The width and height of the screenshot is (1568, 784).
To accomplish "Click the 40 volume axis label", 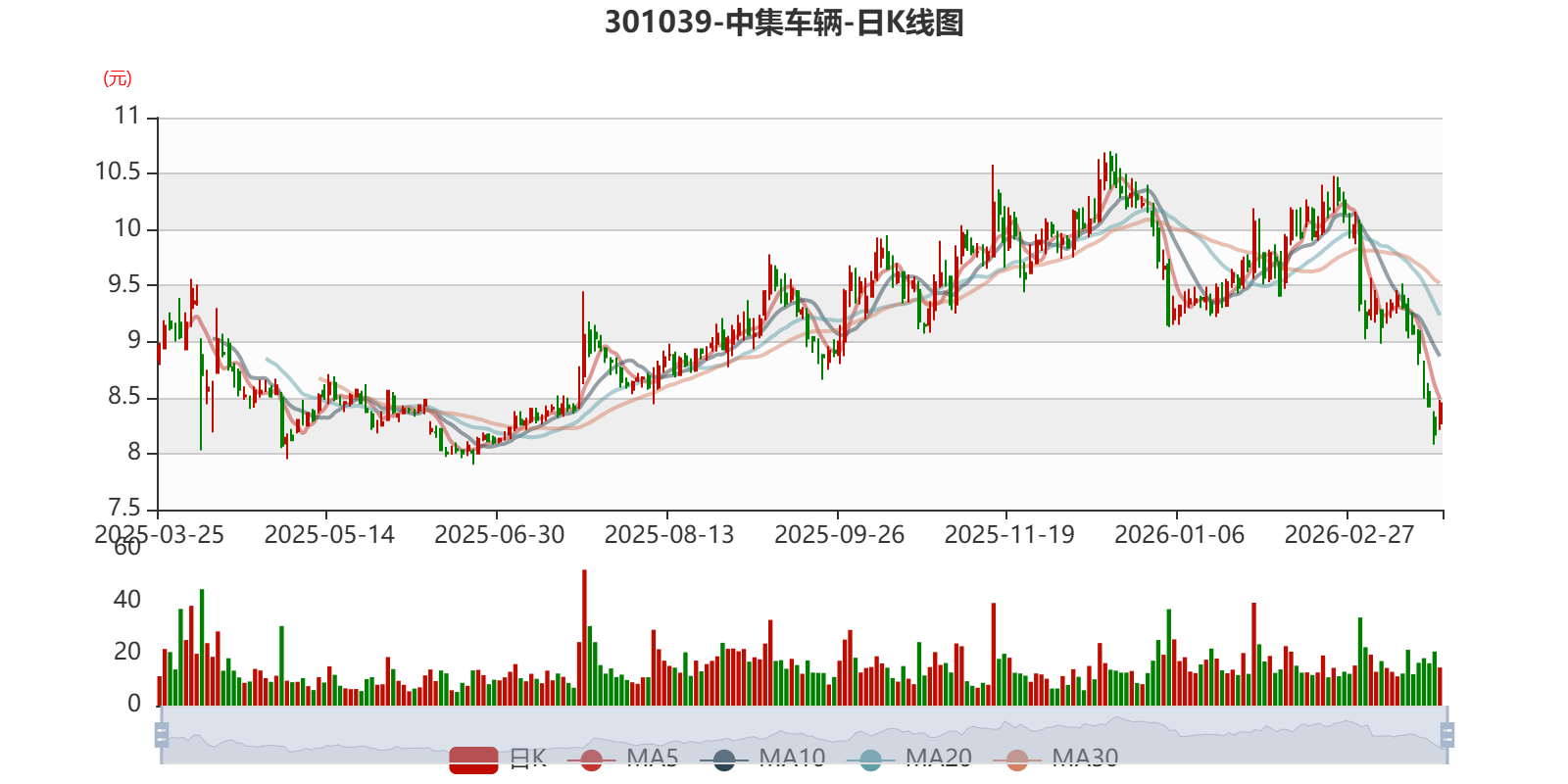I will (127, 600).
